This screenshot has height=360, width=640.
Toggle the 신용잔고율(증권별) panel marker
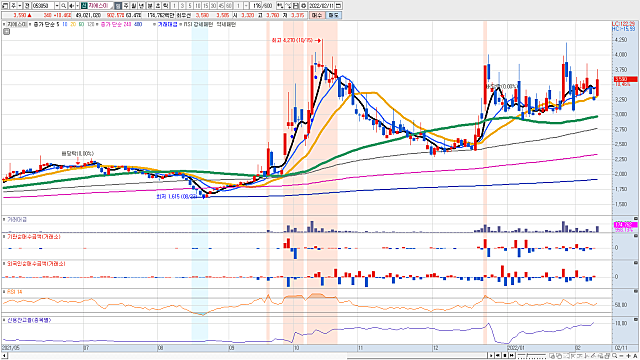(4, 320)
